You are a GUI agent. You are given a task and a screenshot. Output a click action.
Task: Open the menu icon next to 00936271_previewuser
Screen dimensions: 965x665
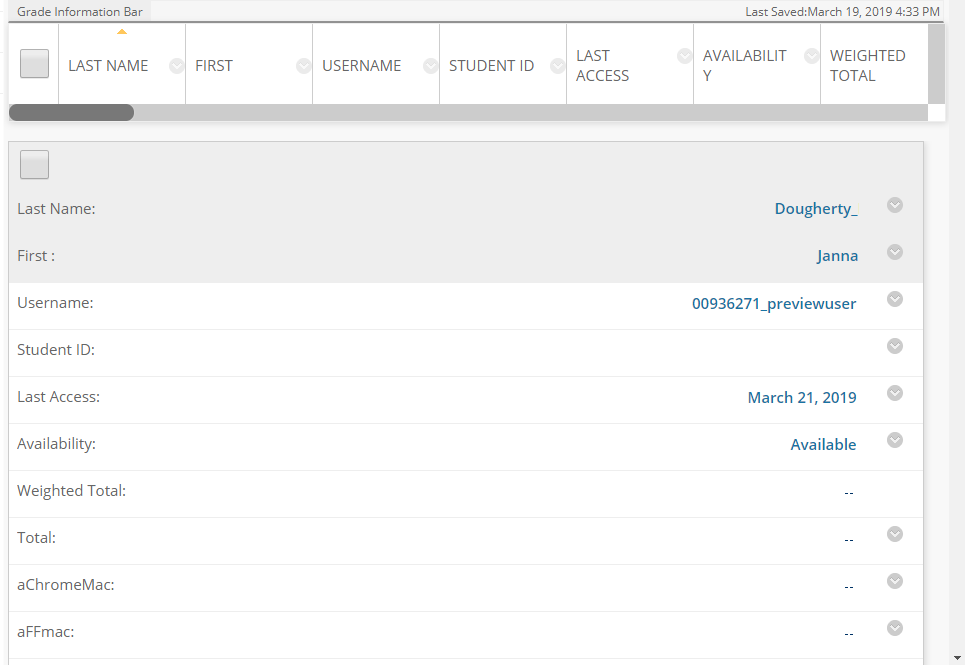pyautogui.click(x=895, y=299)
